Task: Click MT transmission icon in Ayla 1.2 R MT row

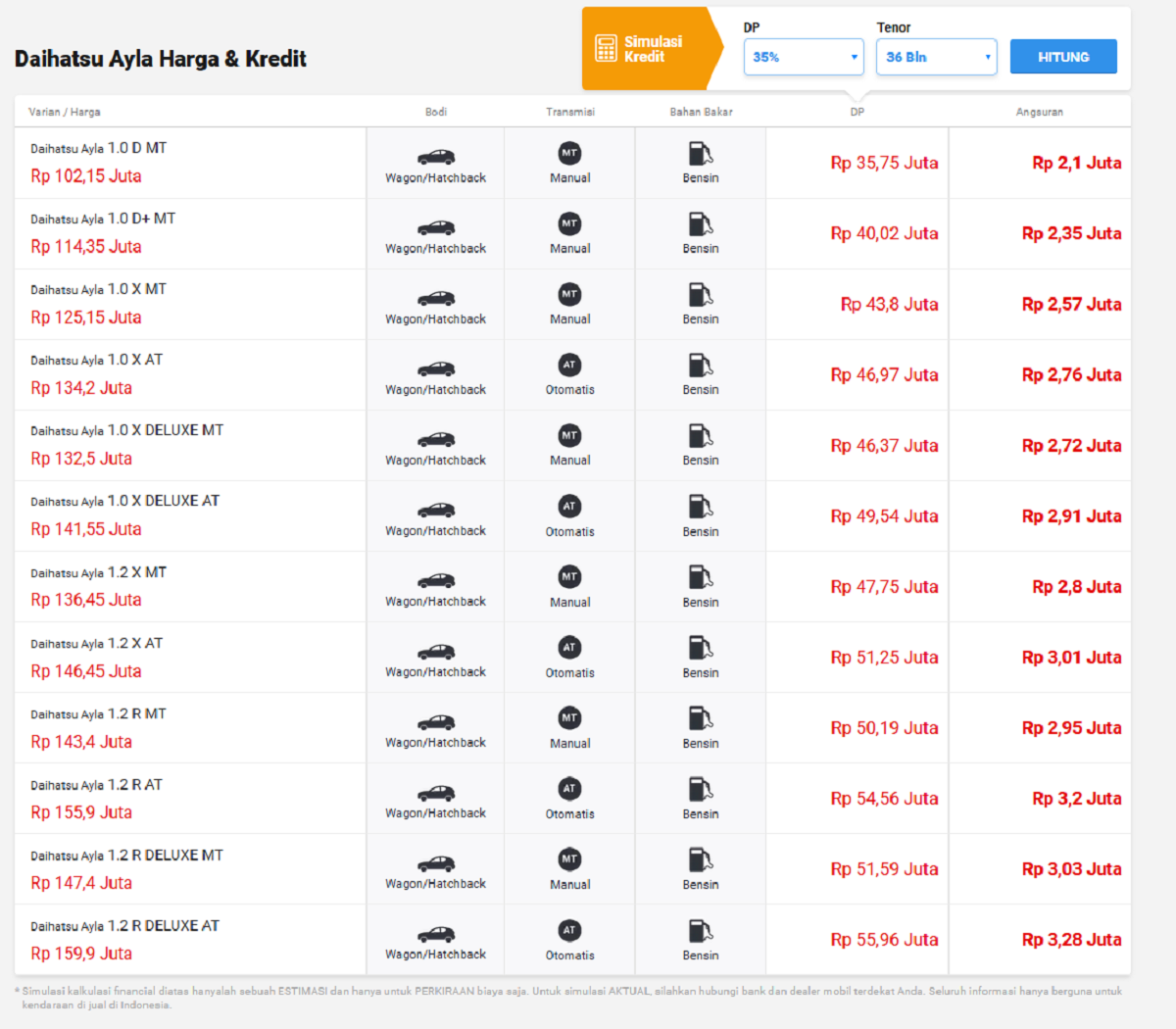Action: 569,717
